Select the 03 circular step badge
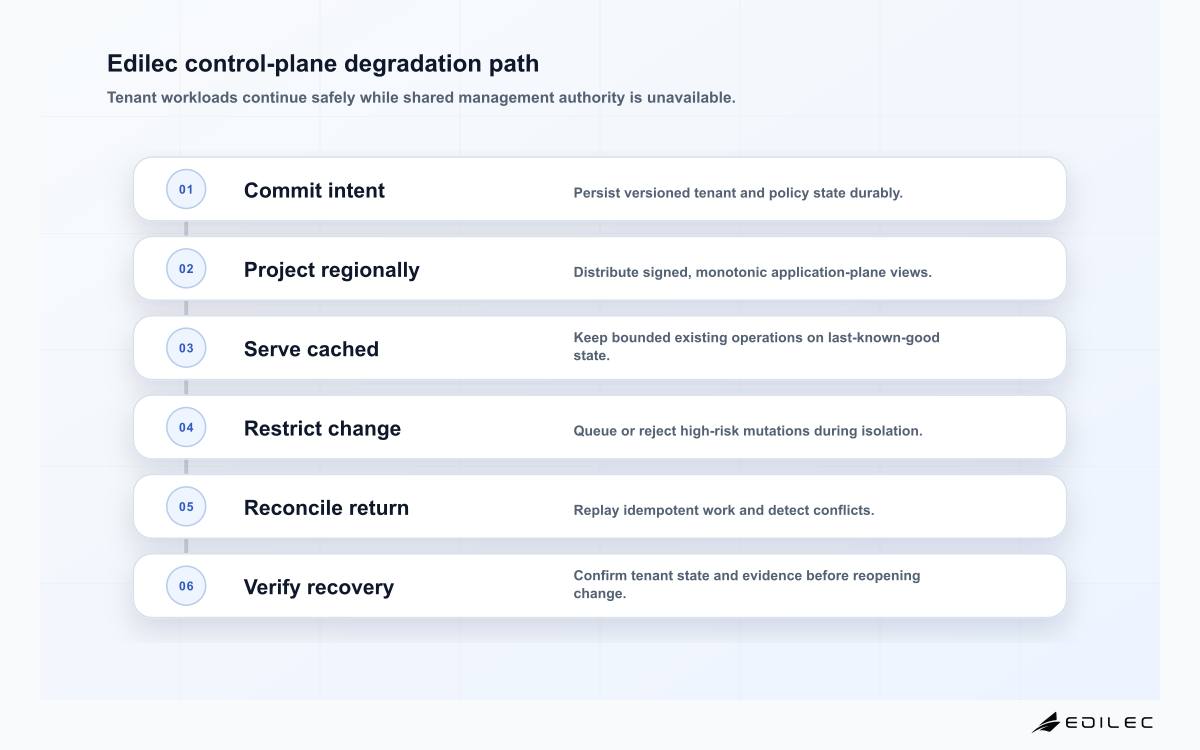 (x=186, y=348)
